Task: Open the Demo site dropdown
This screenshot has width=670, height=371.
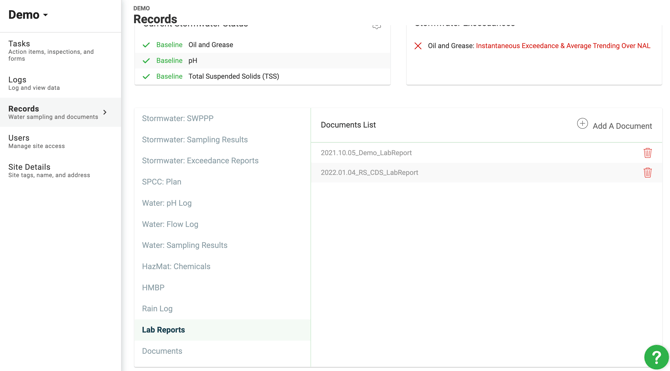Action: (x=28, y=15)
